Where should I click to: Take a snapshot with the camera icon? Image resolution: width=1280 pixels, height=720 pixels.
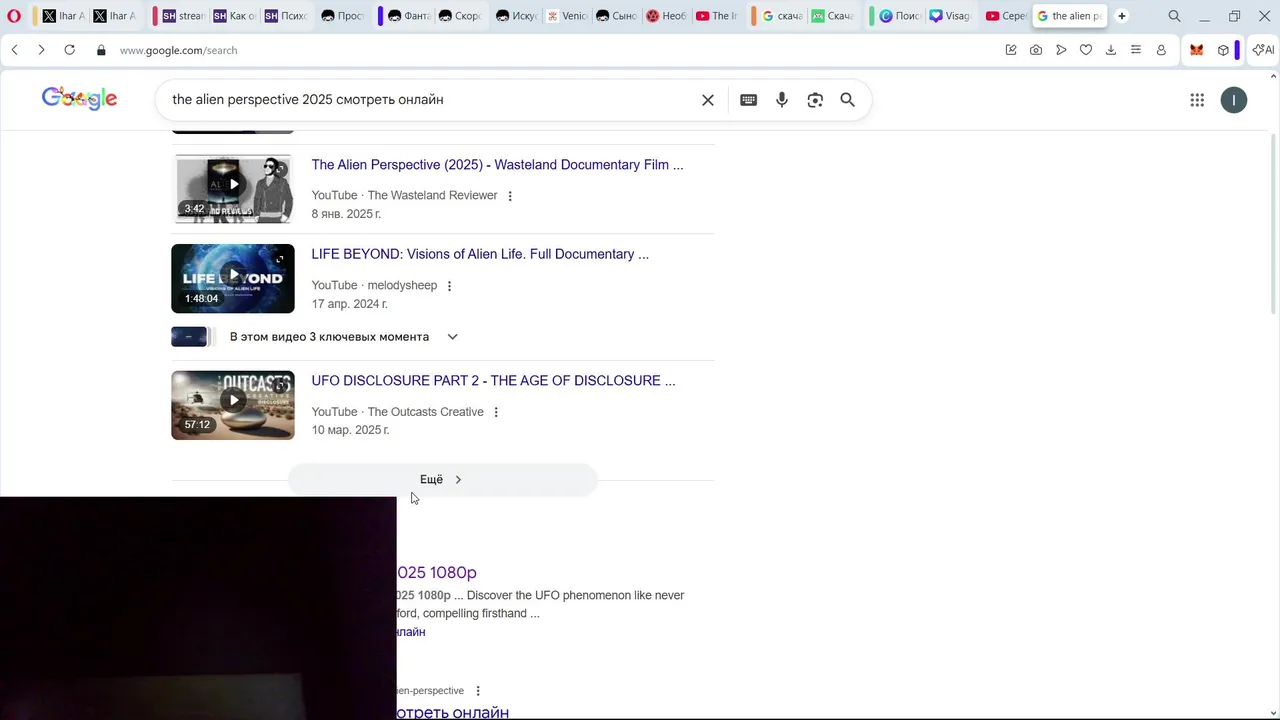click(x=1036, y=50)
